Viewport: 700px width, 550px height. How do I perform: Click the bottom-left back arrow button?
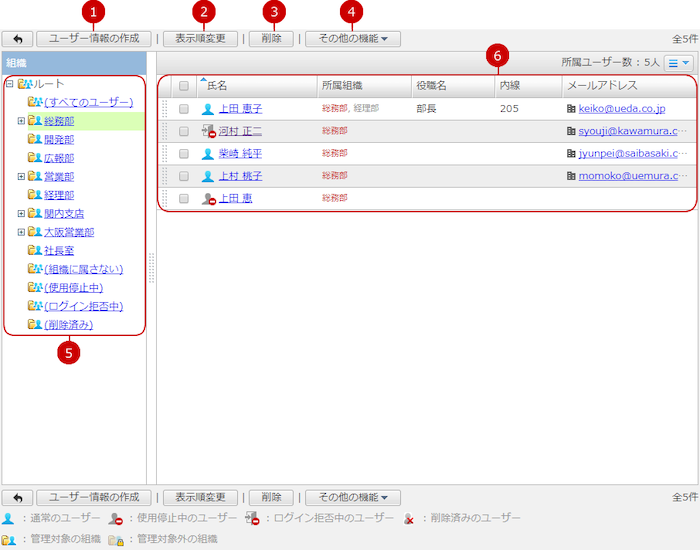[17, 497]
